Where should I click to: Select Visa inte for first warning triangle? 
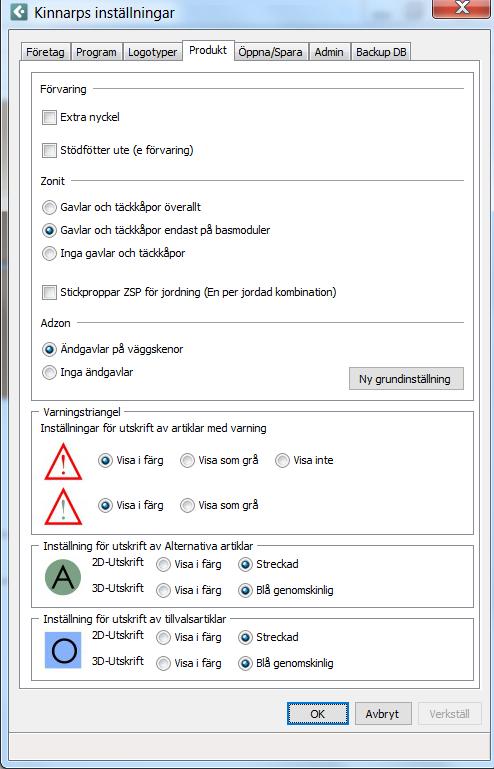point(282,461)
